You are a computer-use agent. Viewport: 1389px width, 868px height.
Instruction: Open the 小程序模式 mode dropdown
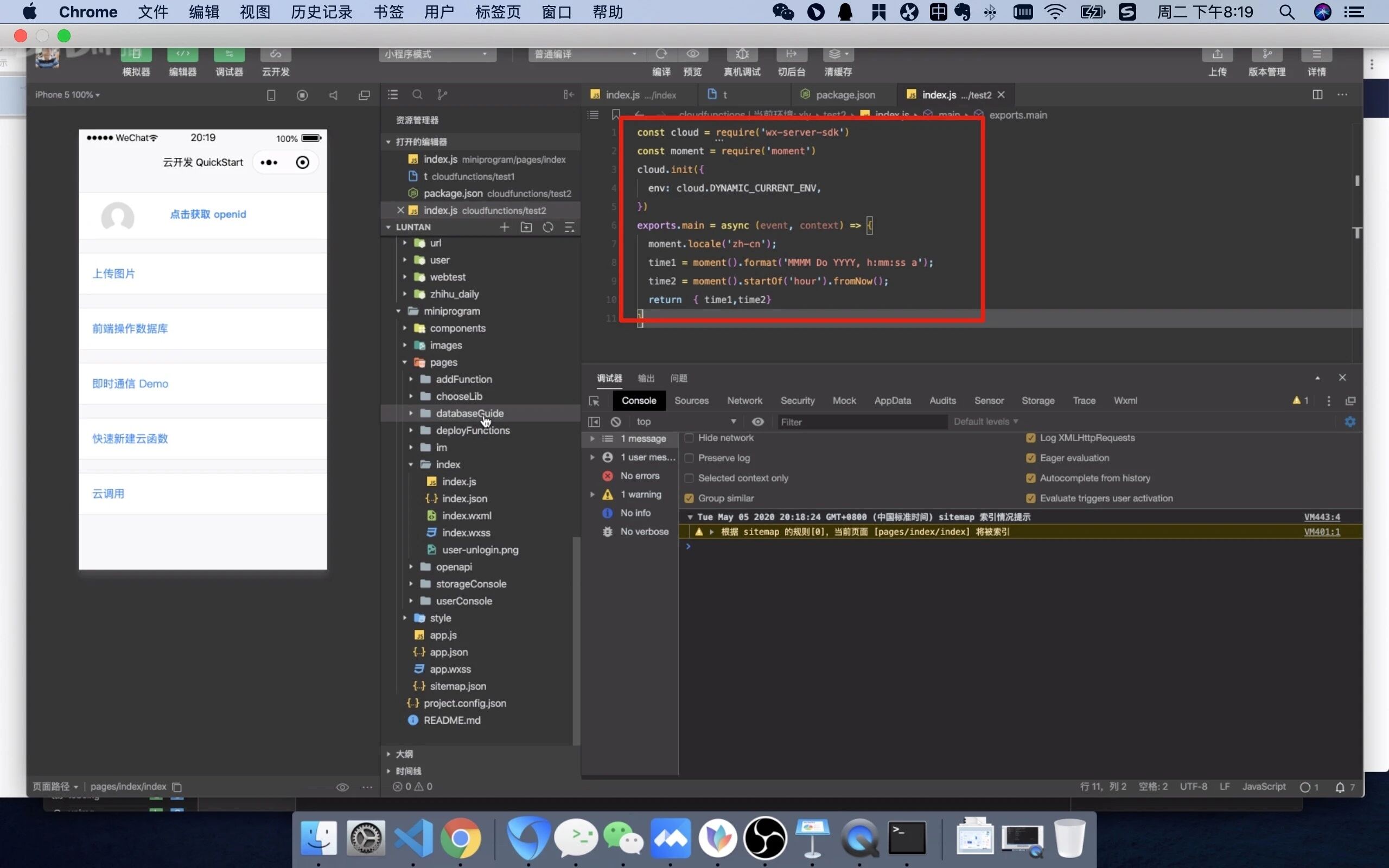pos(437,54)
